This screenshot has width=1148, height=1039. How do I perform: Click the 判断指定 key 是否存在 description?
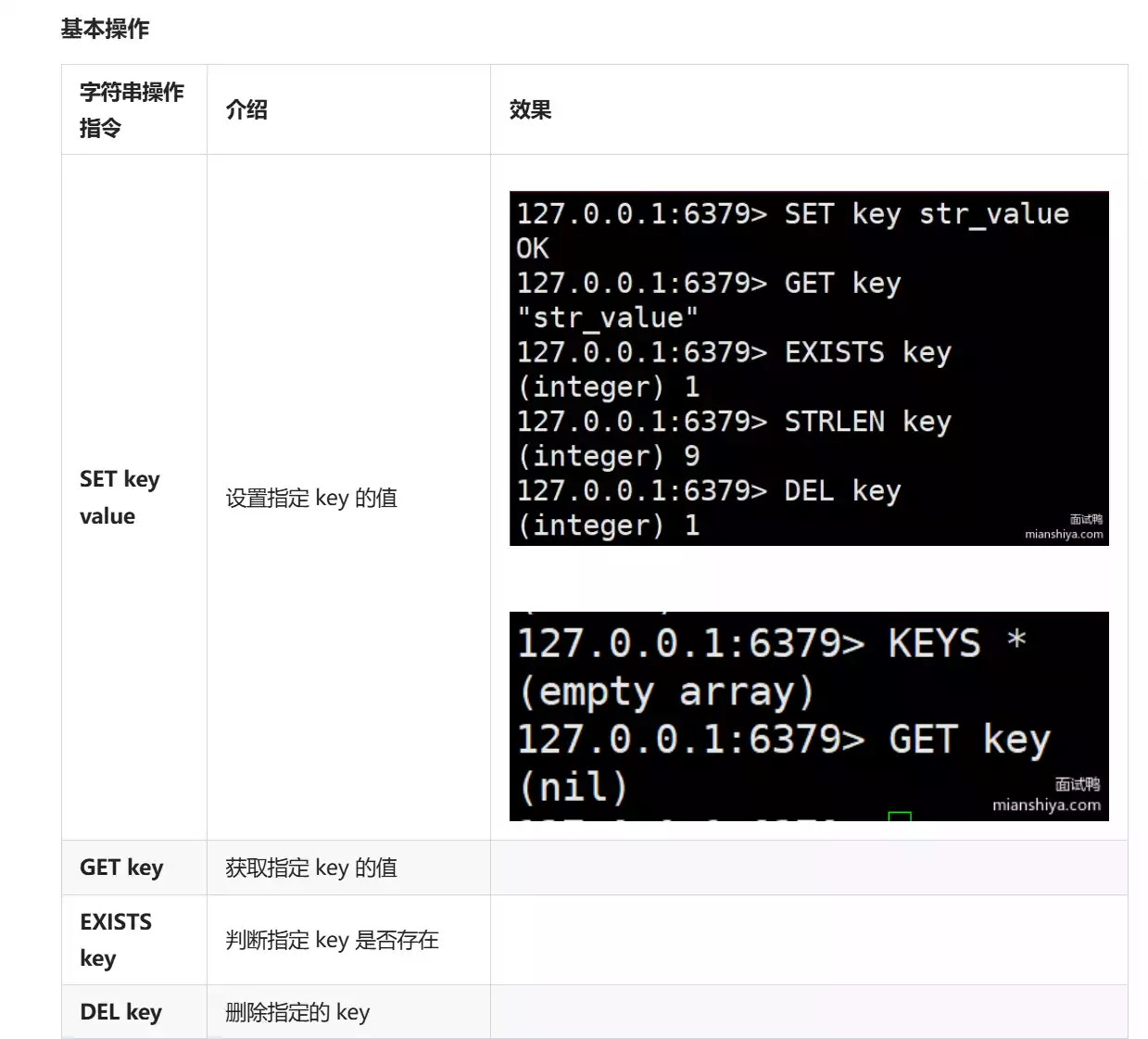(332, 940)
